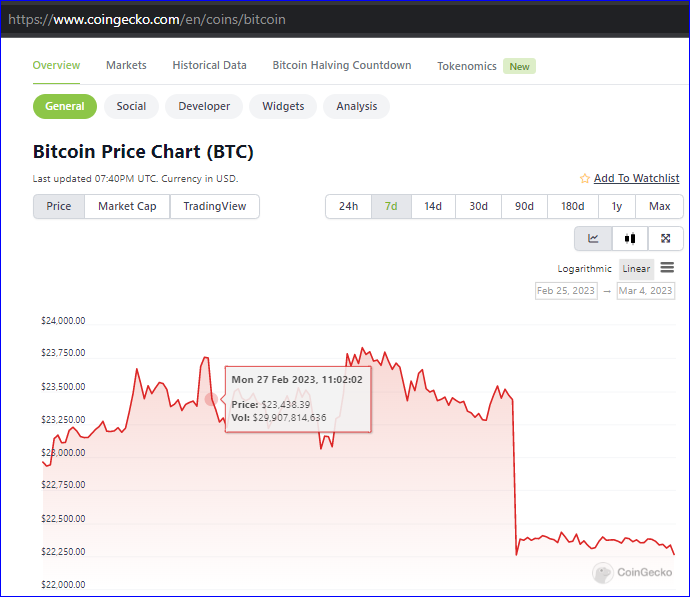Viewport: 690px width, 597px height.
Task: Select the Analysis pill button
Action: point(356,106)
